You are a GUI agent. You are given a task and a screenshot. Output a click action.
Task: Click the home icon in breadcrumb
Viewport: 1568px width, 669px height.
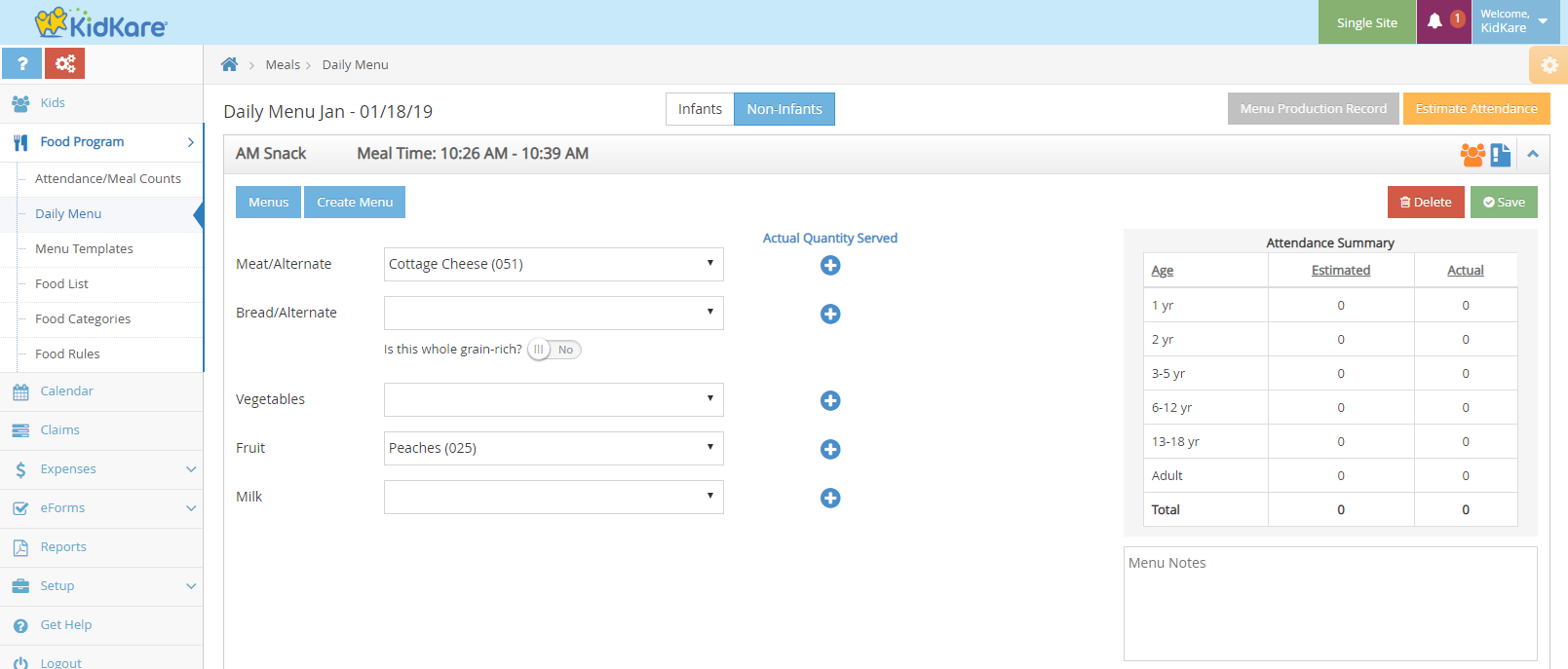click(x=229, y=64)
